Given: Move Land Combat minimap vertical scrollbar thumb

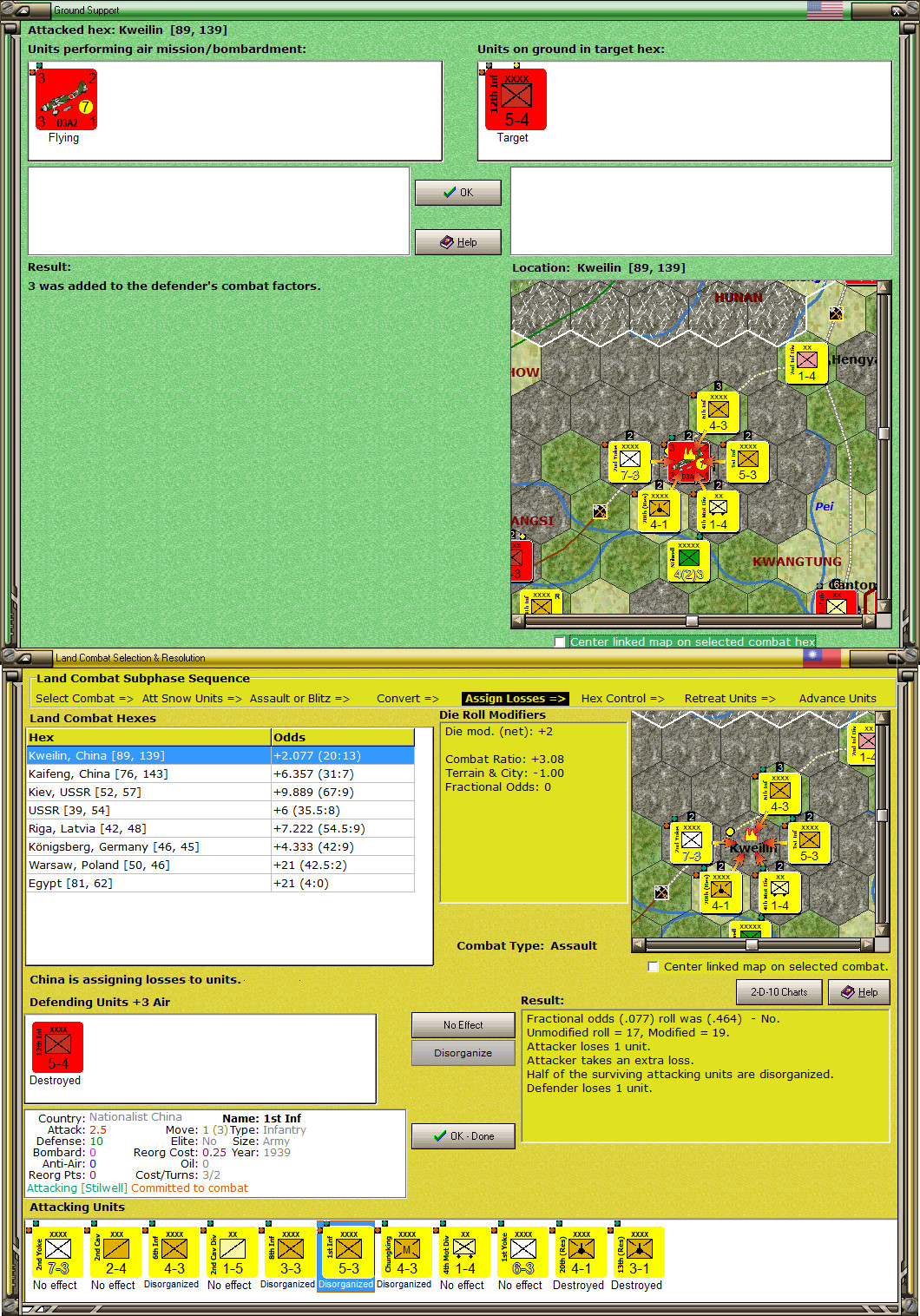Looking at the screenshot, I should pos(883,815).
